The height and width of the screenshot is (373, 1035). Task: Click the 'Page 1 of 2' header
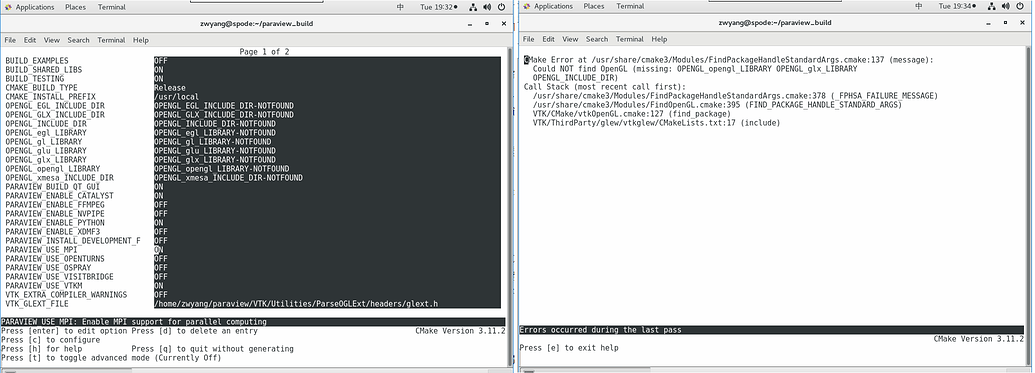click(x=264, y=51)
